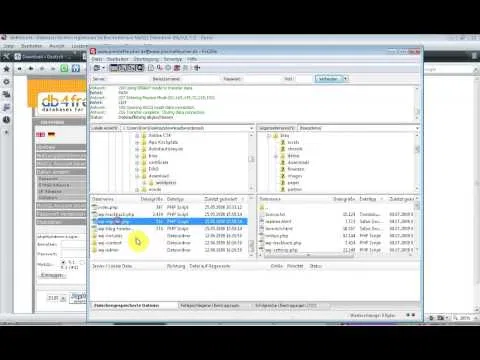Open the local path combo box dropdown
This screenshot has width=480, height=360.
(251, 128)
